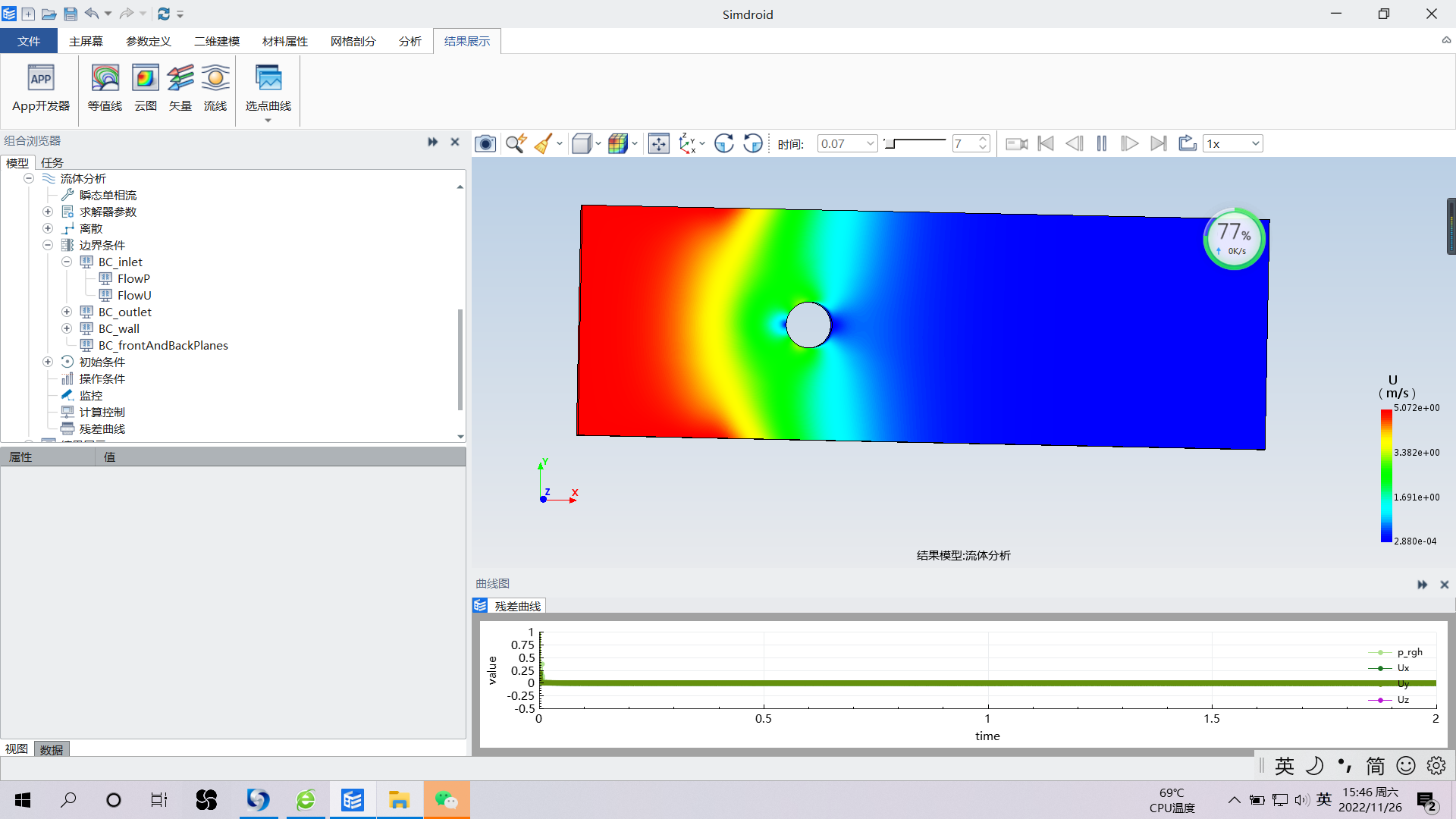Open dropdown arrow beside broom icon
The width and height of the screenshot is (1456, 819).
point(560,143)
